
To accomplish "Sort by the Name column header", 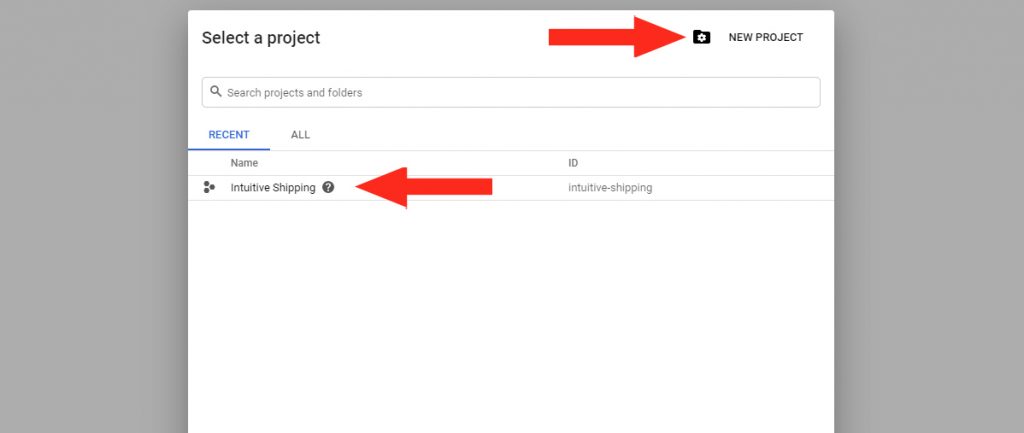I will tap(244, 163).
